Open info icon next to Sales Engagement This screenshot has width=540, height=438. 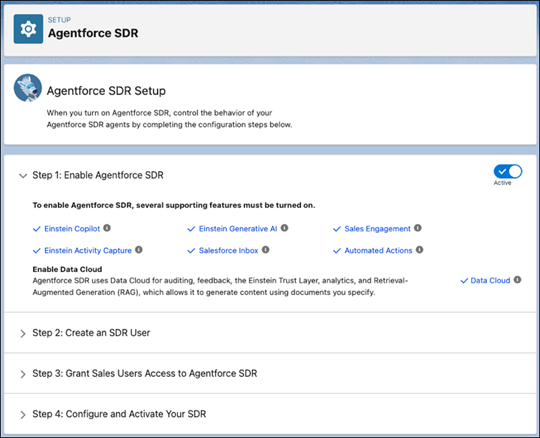[x=418, y=228]
